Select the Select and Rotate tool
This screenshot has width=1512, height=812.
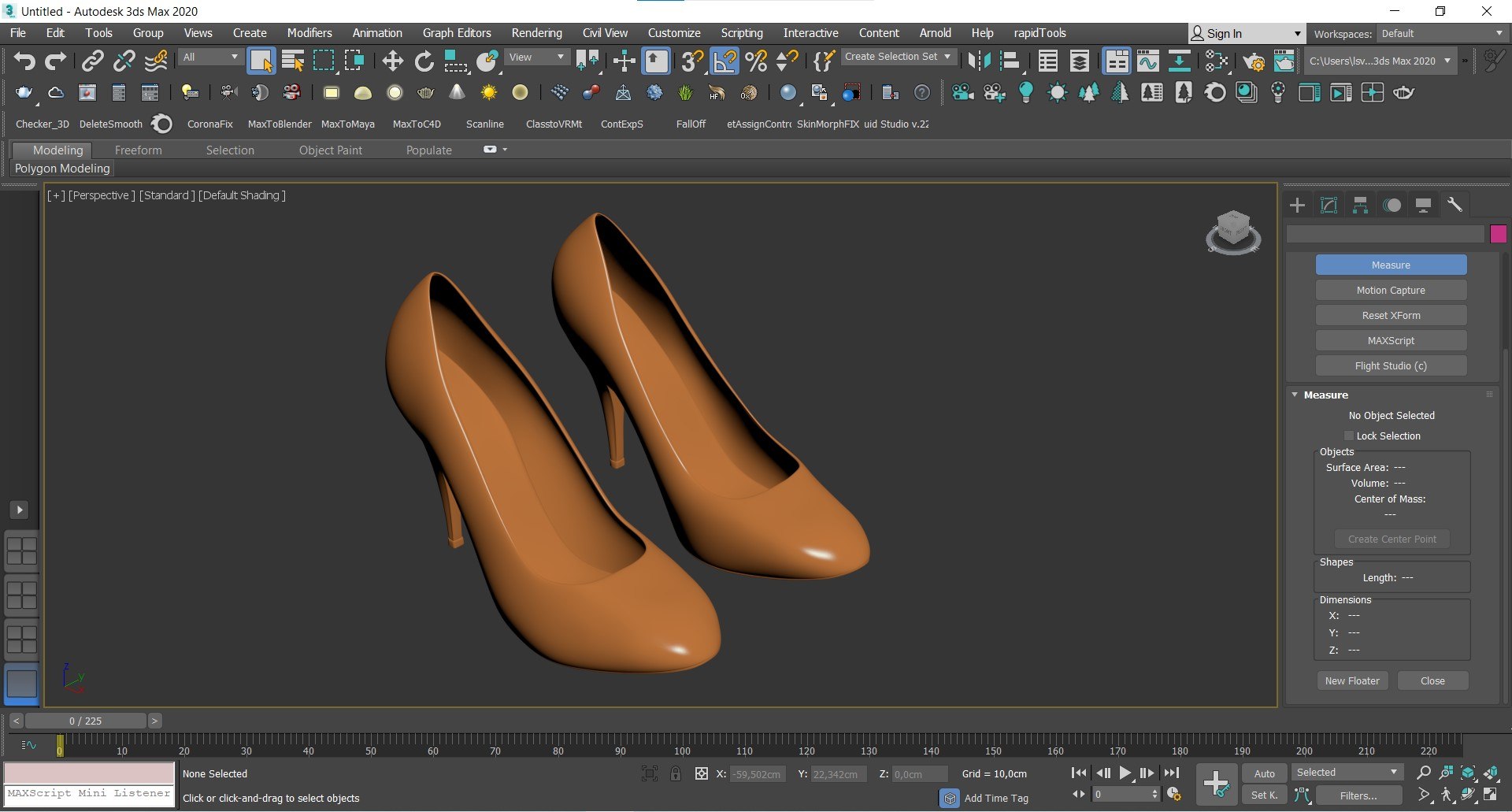(424, 61)
